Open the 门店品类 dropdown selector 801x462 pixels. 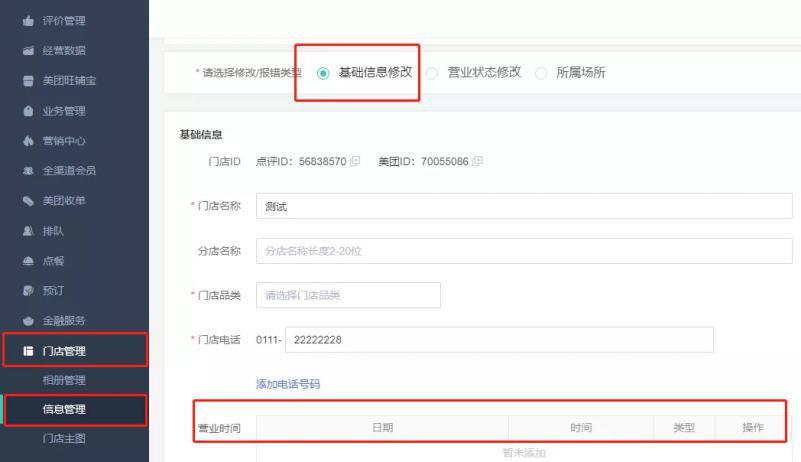[348, 295]
